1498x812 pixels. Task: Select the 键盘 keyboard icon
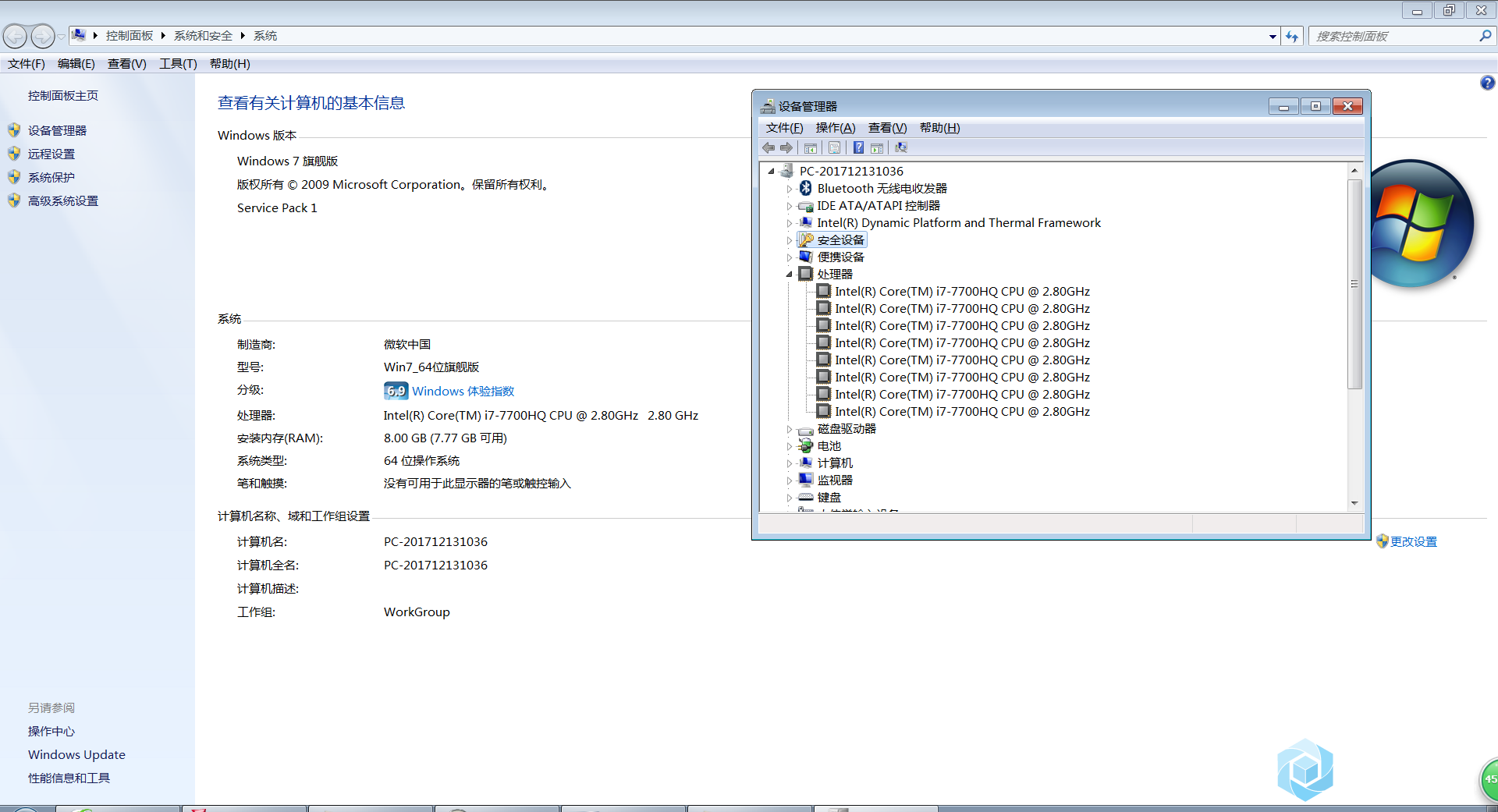point(806,497)
